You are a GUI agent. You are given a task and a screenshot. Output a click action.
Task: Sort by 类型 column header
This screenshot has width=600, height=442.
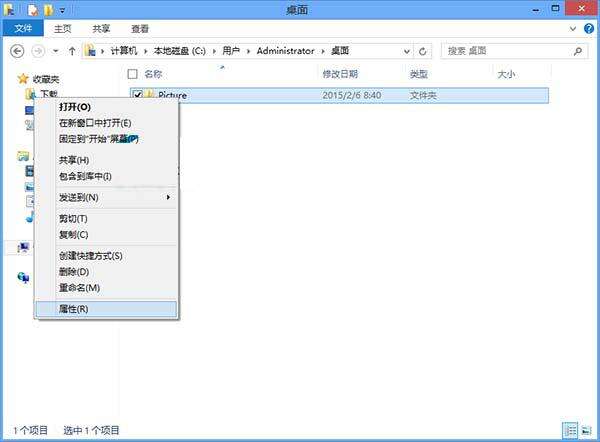(x=419, y=74)
